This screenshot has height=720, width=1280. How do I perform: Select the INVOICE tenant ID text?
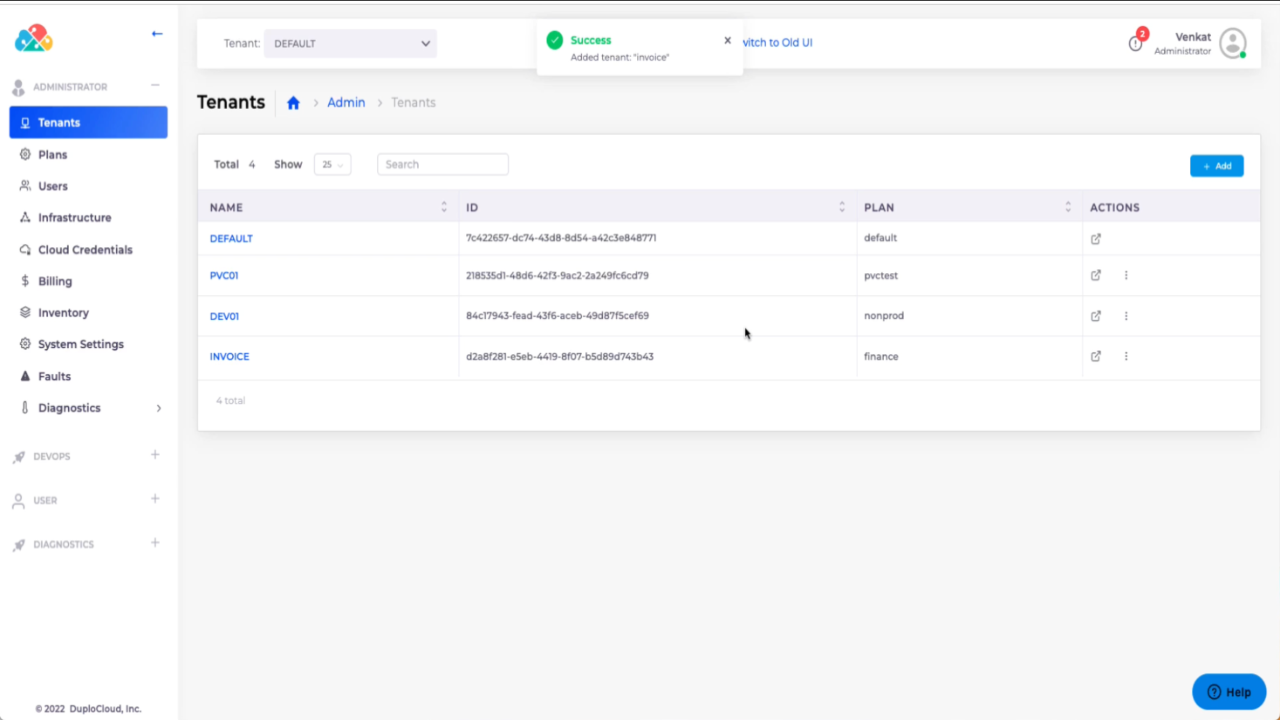[559, 356]
